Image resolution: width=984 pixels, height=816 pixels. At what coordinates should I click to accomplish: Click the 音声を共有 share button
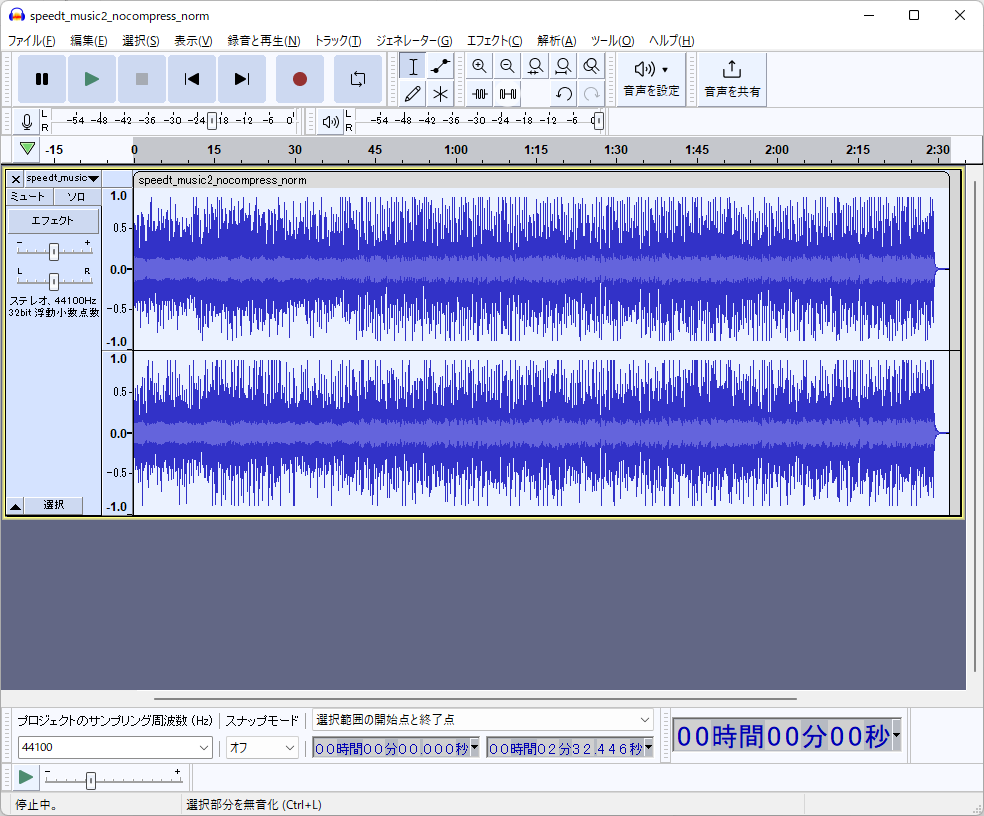point(732,79)
